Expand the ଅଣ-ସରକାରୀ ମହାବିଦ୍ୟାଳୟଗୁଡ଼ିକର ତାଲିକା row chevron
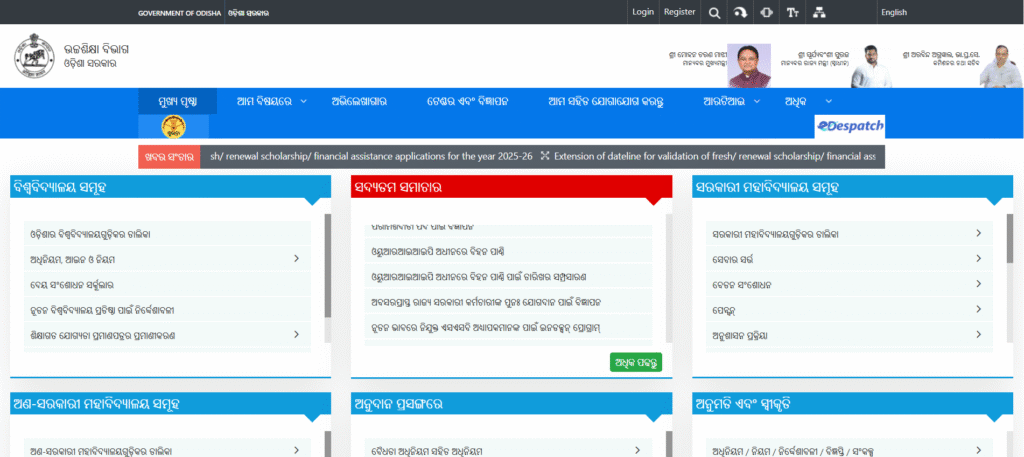1024x457 pixels. coord(296,450)
